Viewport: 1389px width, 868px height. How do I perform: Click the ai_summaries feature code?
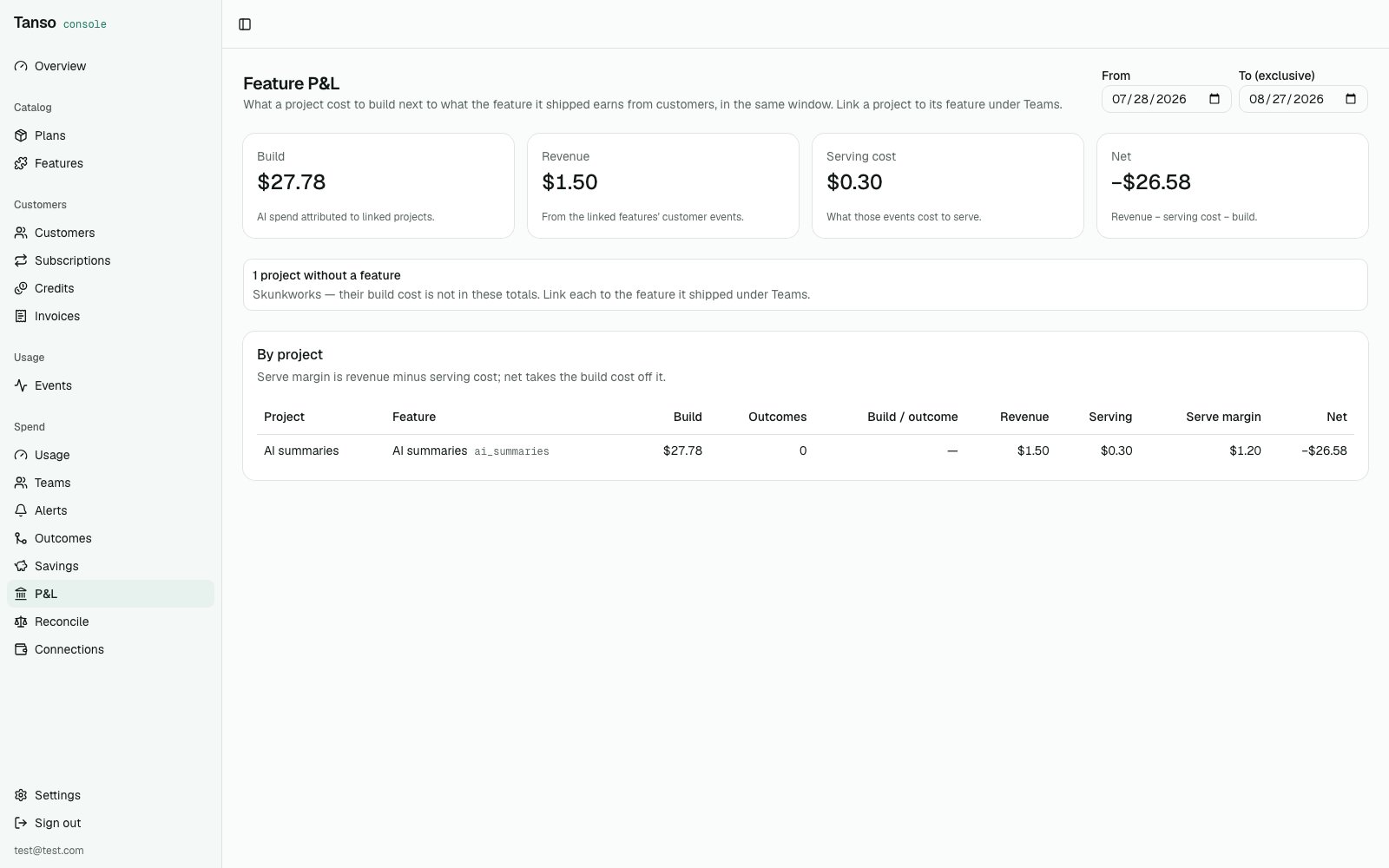(x=511, y=451)
